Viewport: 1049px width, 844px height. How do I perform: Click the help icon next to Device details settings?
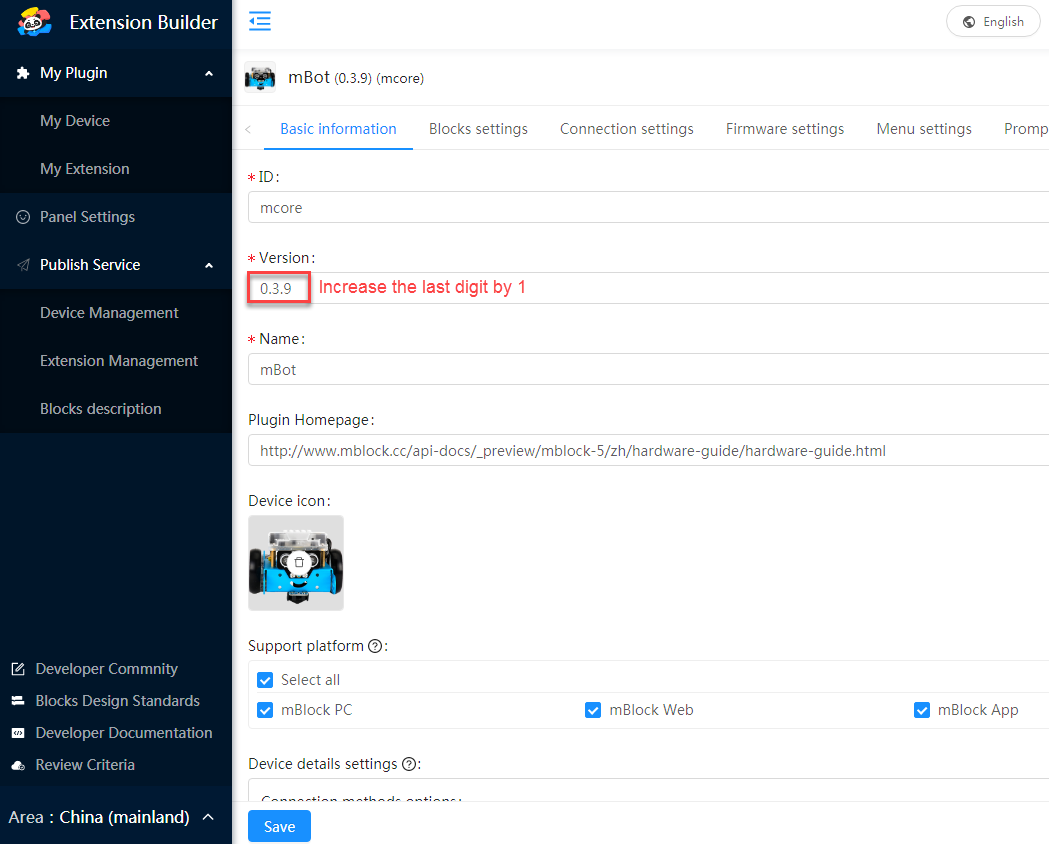click(409, 764)
